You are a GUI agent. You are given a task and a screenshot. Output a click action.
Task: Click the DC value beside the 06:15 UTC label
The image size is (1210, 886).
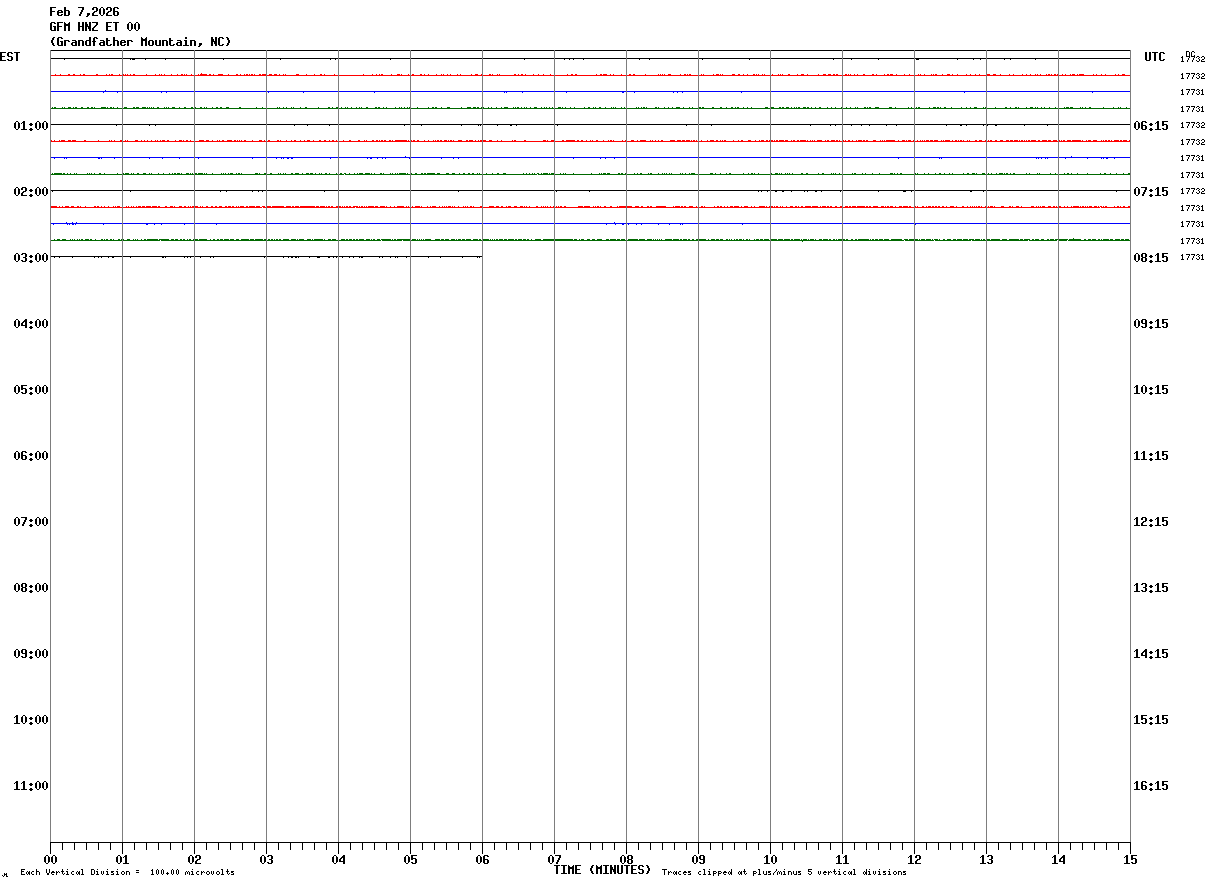tap(1192, 125)
